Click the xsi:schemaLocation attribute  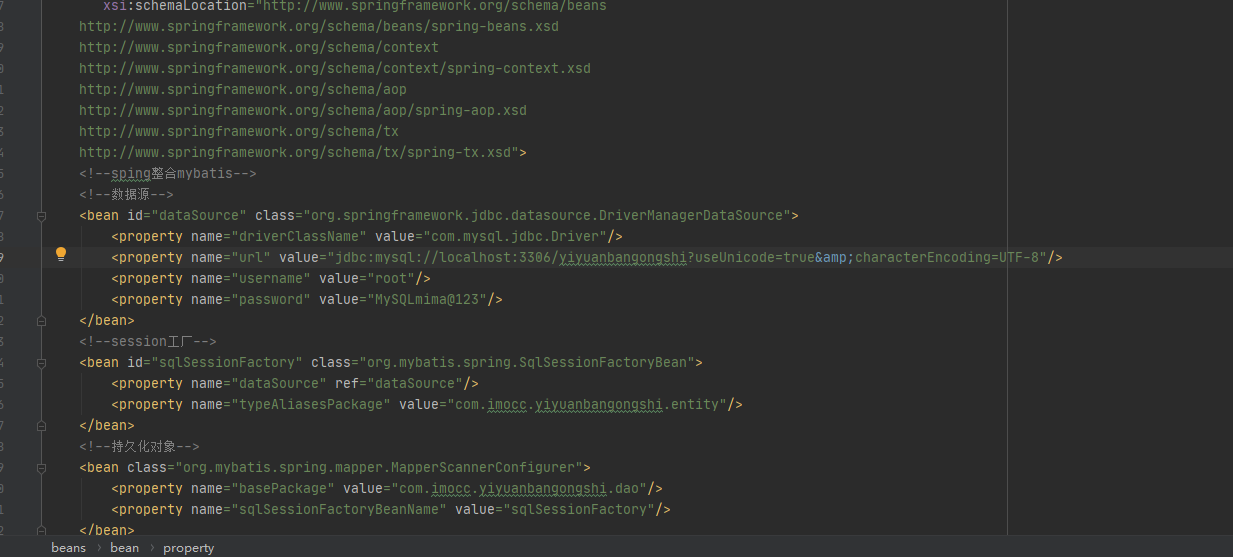[355, 6]
